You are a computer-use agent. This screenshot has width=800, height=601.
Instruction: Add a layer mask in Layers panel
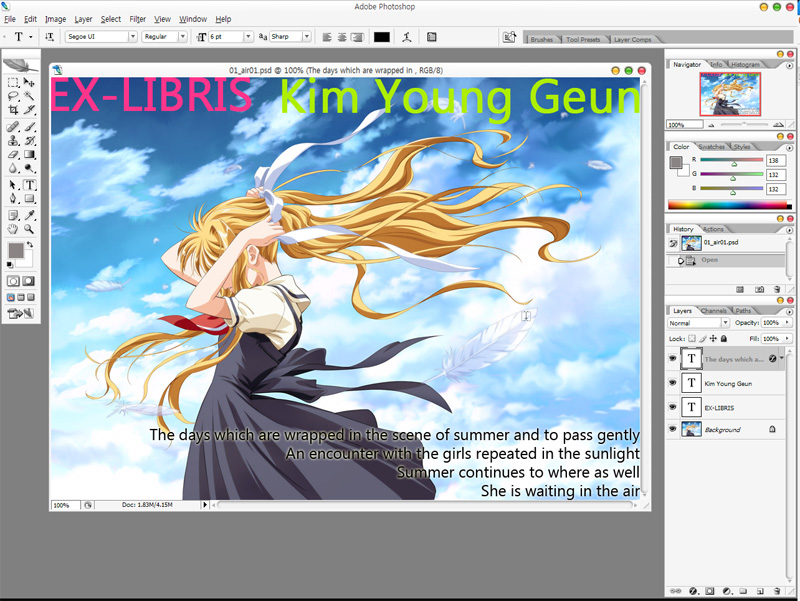(710, 591)
